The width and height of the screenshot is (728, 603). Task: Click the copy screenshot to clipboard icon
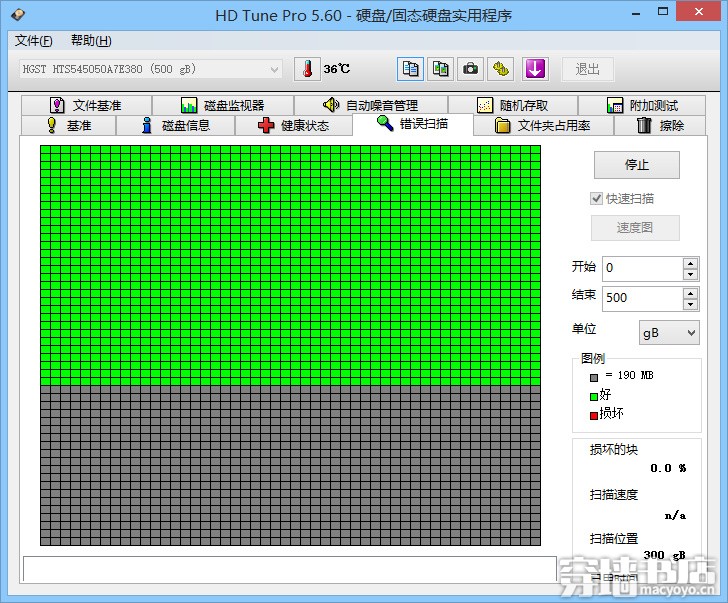[x=440, y=69]
